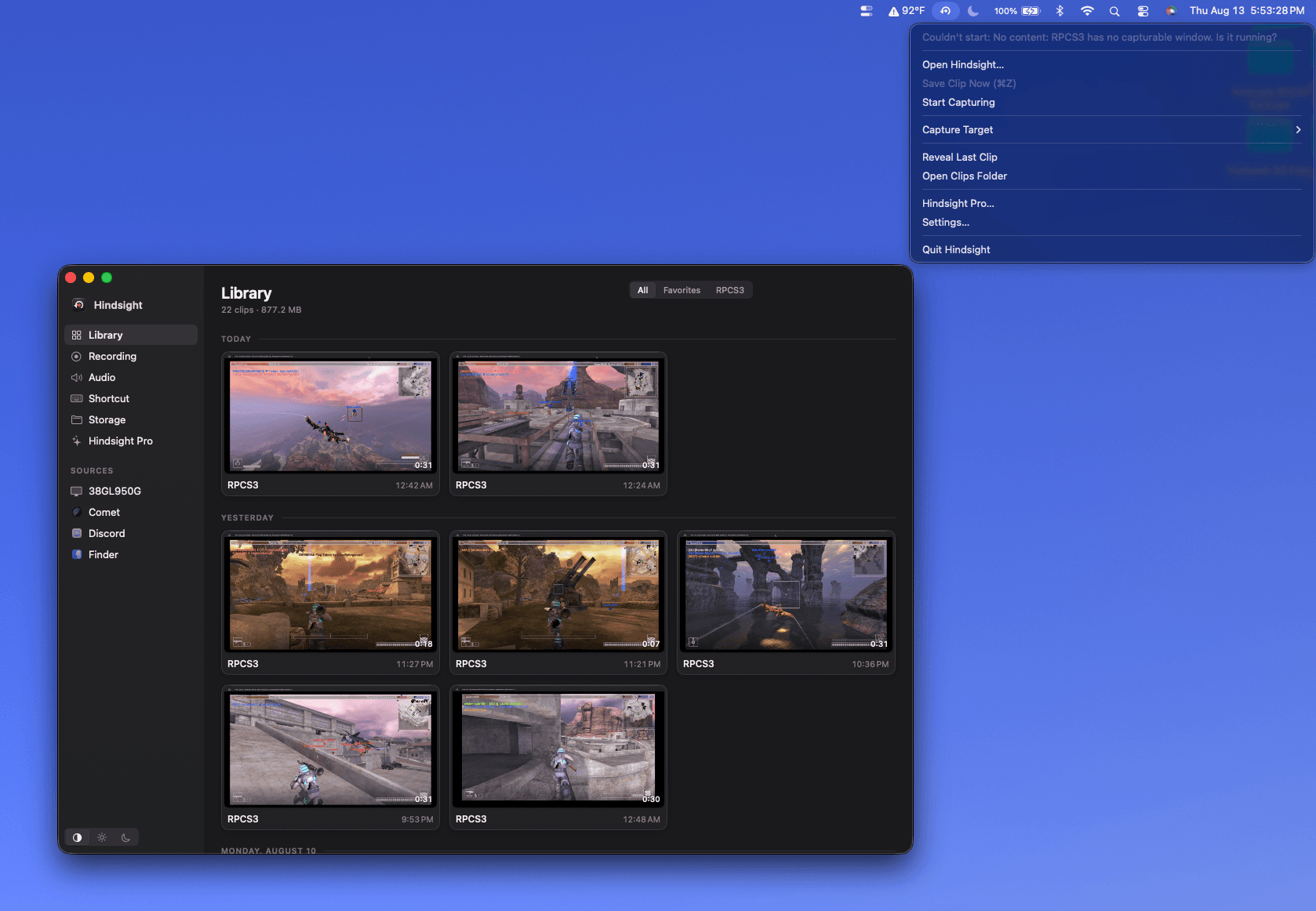Show All clips filter tab
This screenshot has height=911, width=1316.
pos(642,290)
